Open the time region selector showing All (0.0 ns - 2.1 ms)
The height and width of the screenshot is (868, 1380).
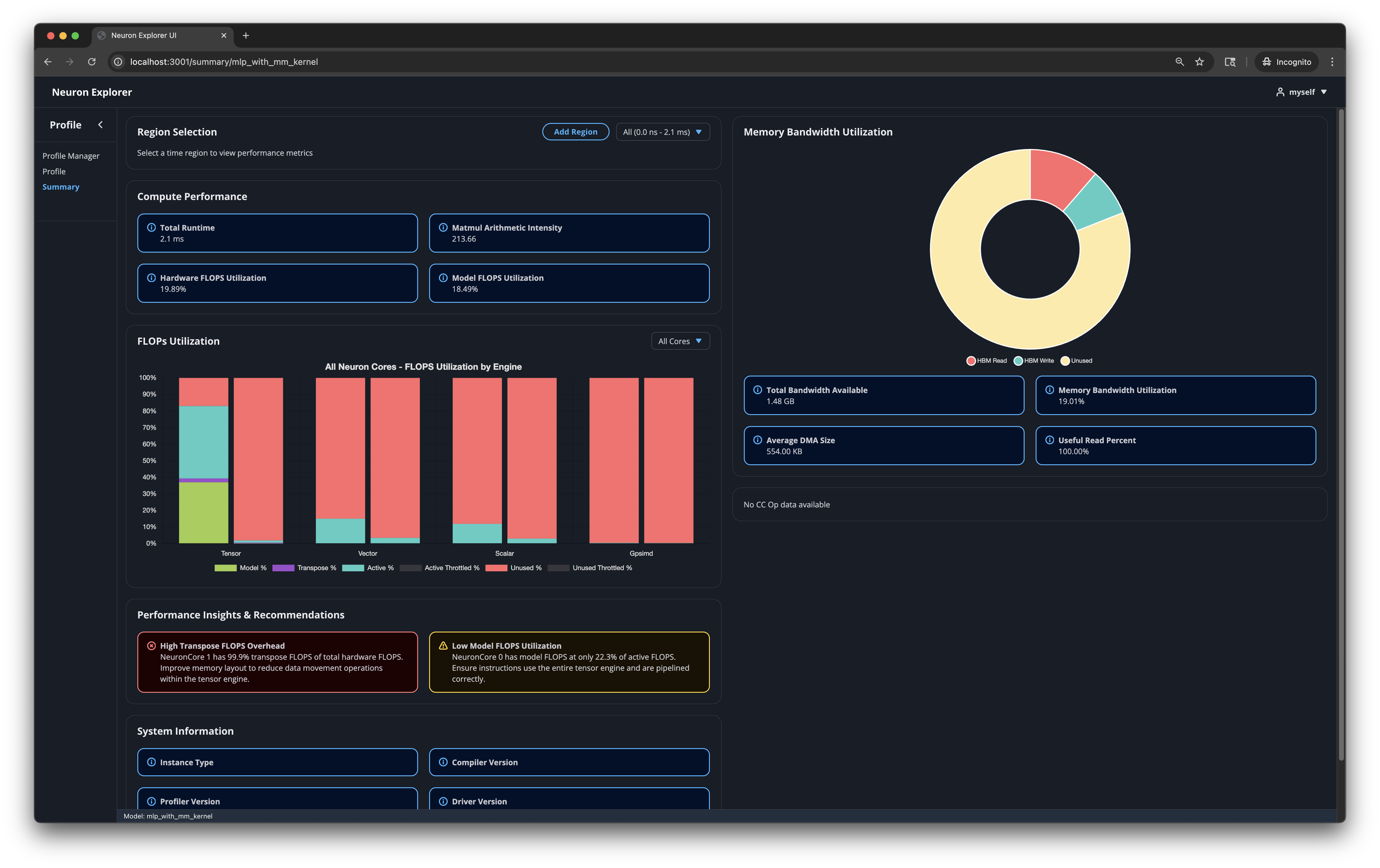pos(662,131)
